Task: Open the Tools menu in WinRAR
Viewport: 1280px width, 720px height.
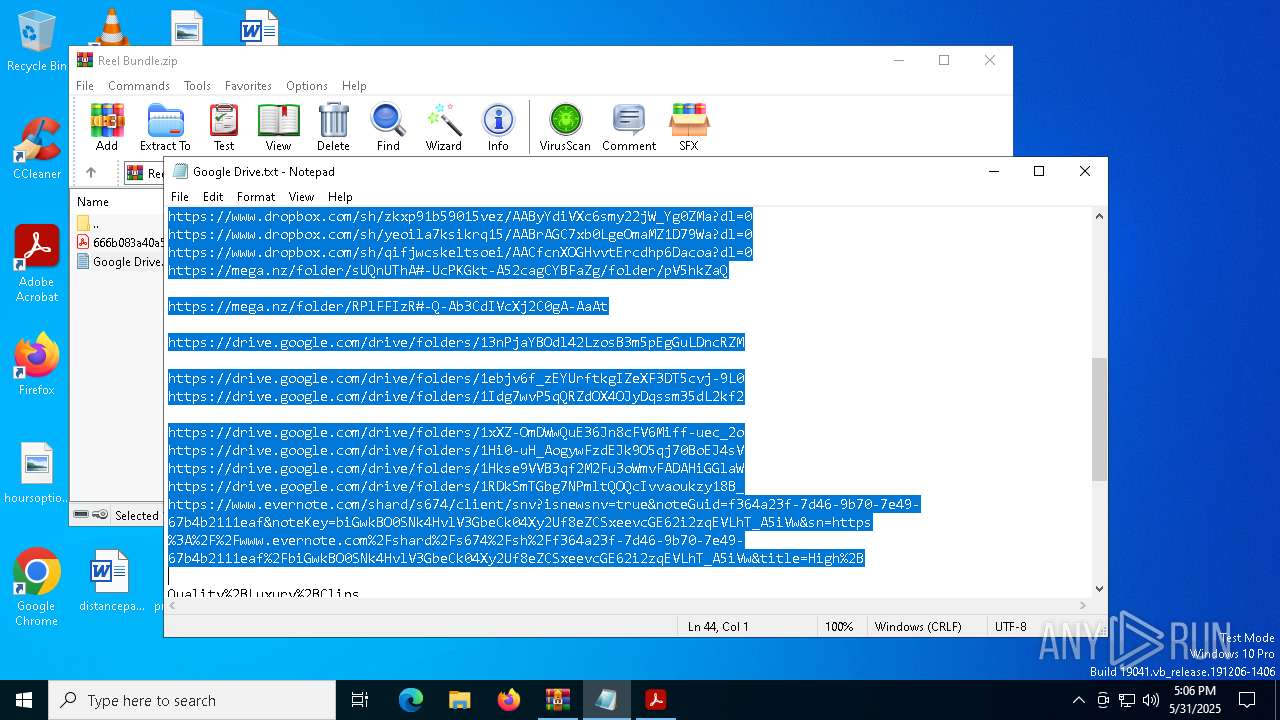Action: click(x=197, y=86)
